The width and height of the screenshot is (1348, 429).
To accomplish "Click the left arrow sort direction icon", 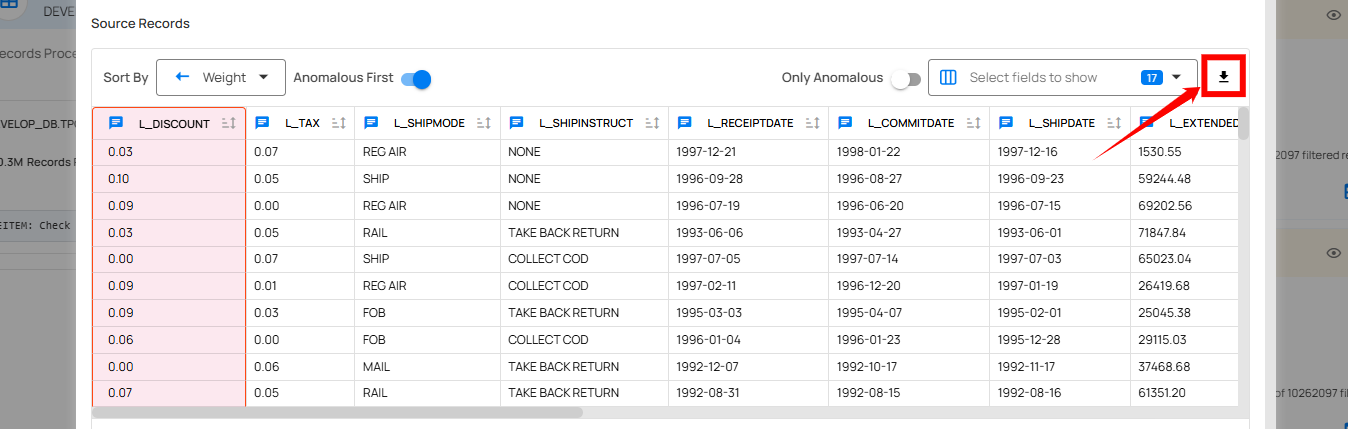I will tap(182, 77).
